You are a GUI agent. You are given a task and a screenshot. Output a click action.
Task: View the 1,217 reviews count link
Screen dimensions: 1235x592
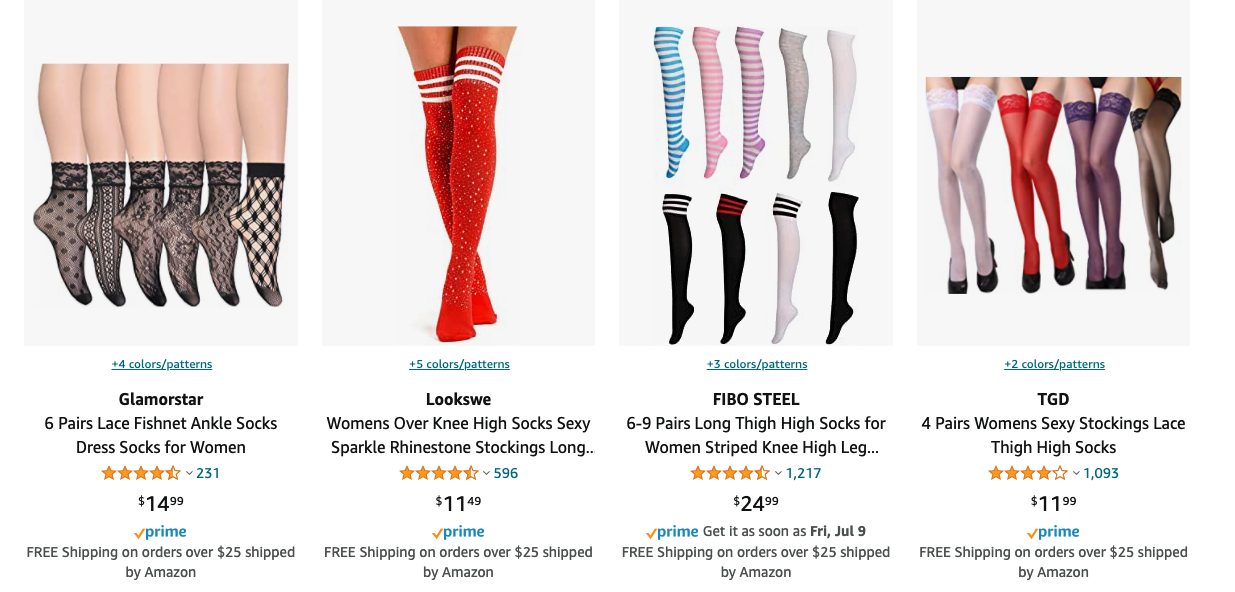pos(803,473)
